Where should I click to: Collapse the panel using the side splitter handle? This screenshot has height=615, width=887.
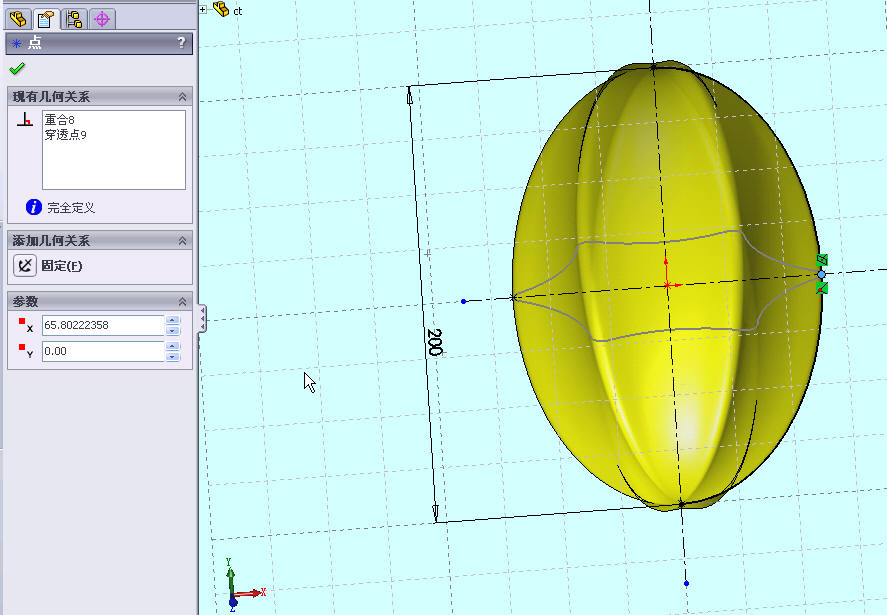pos(202,319)
